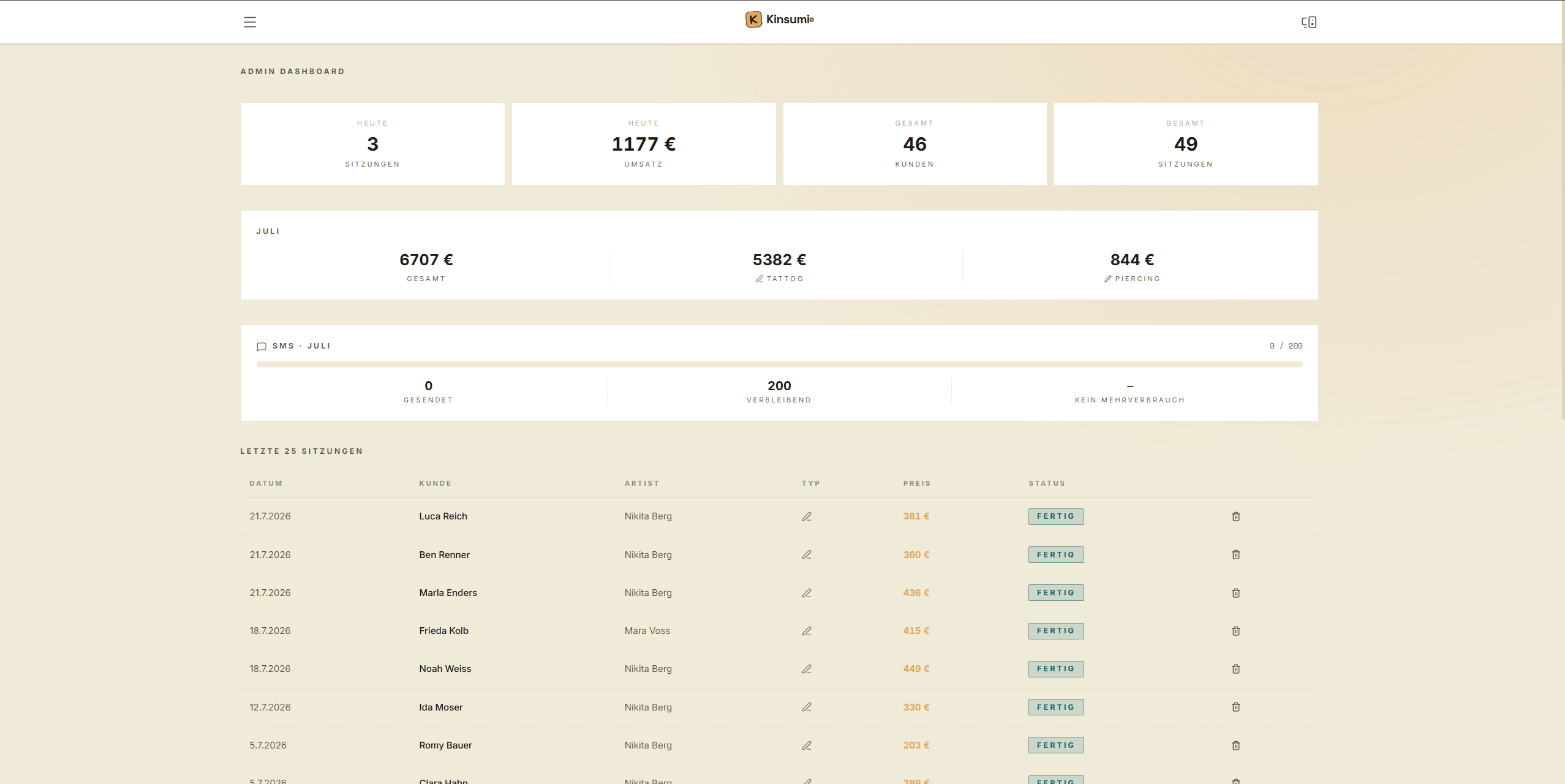The height and width of the screenshot is (784, 1565).
Task: Click the DATUM column header
Action: tap(266, 483)
